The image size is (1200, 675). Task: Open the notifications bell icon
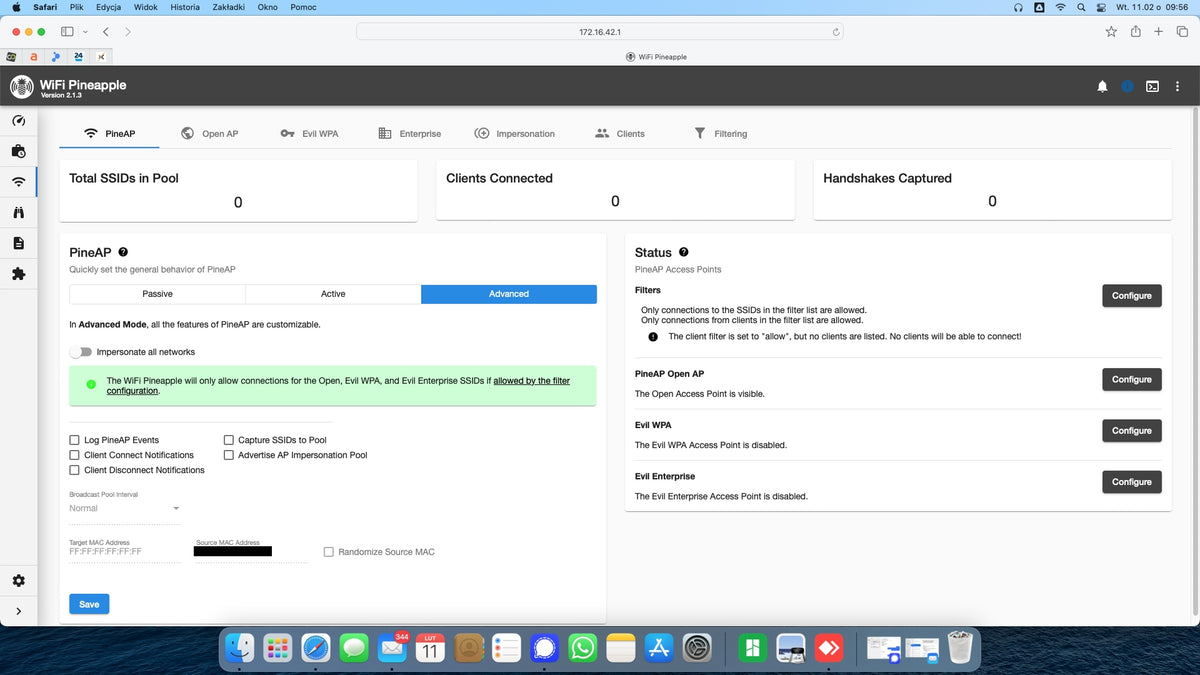(x=1102, y=87)
